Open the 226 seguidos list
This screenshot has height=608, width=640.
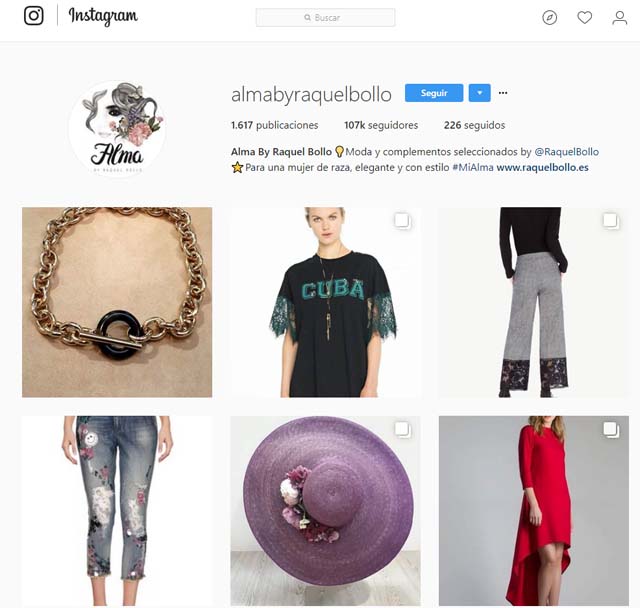pos(474,125)
